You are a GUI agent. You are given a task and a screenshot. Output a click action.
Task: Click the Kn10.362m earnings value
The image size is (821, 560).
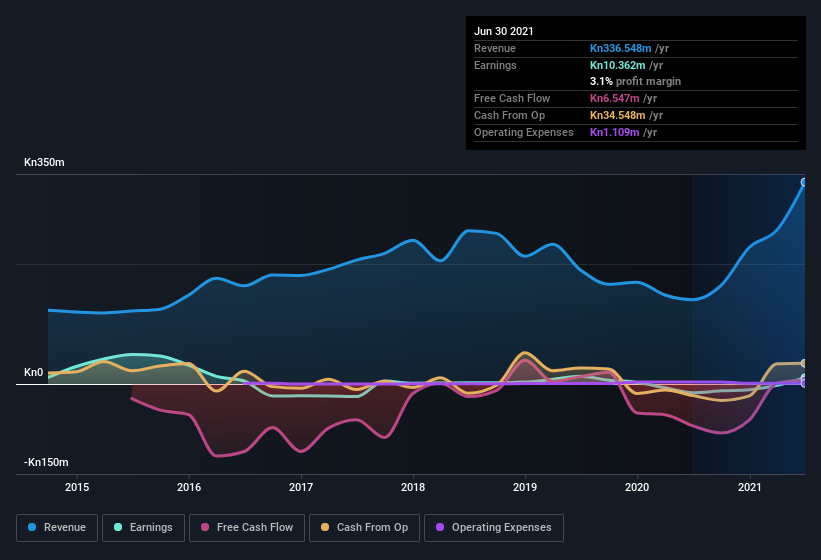[617, 65]
